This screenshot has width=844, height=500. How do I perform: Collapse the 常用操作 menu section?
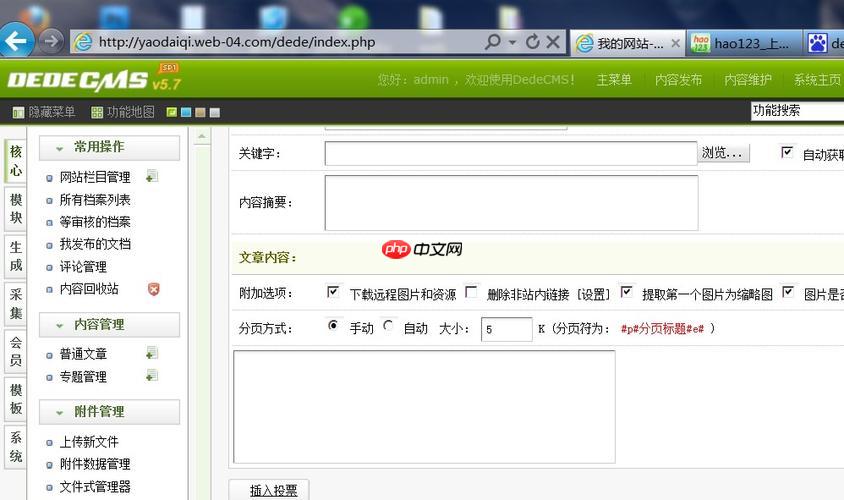(x=109, y=147)
